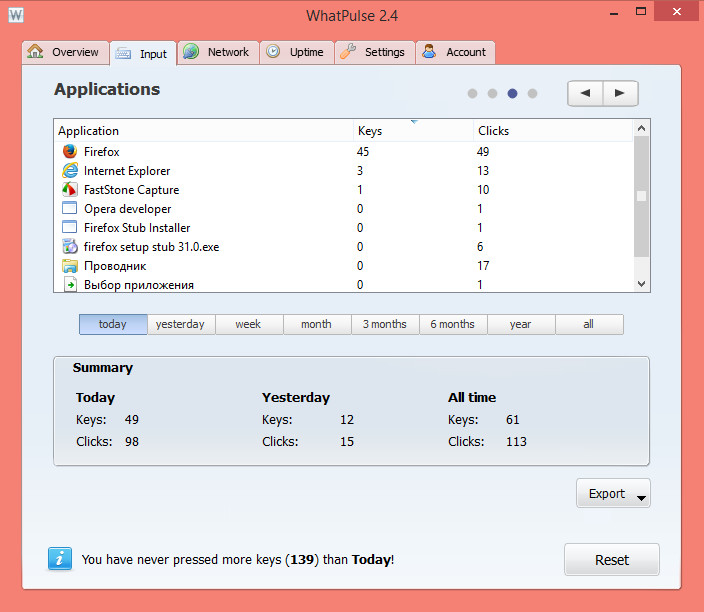The height and width of the screenshot is (612, 704).
Task: Click the house icon on Overview tab
Action: 35,51
